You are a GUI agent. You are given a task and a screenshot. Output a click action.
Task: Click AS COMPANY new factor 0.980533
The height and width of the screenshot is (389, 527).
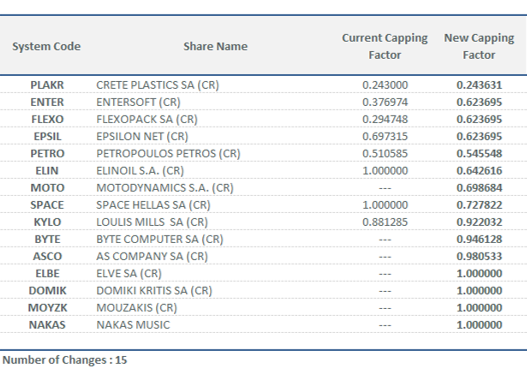[x=479, y=257]
